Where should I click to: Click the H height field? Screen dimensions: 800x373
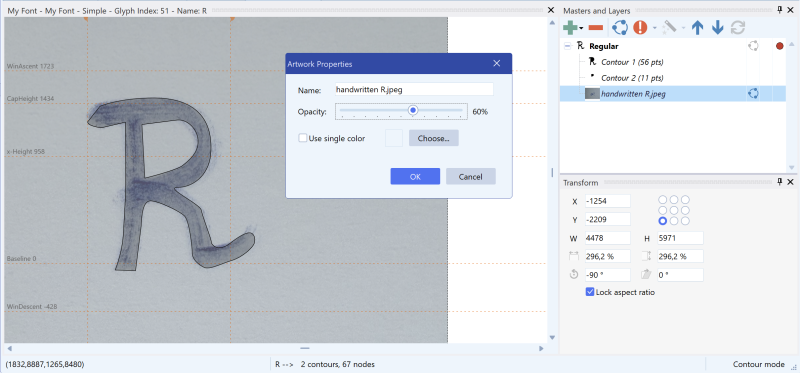point(680,238)
